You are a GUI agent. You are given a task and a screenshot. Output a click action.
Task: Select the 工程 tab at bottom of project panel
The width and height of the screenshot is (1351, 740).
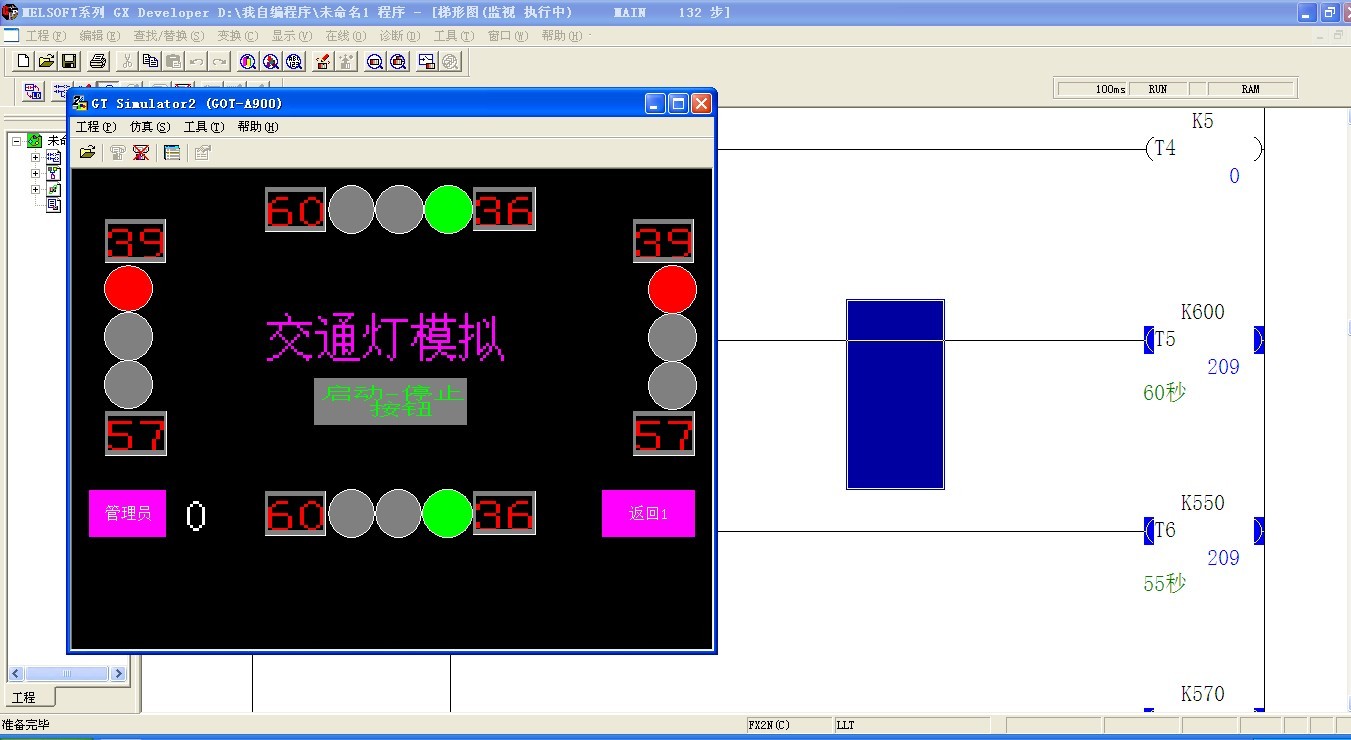(x=23, y=697)
